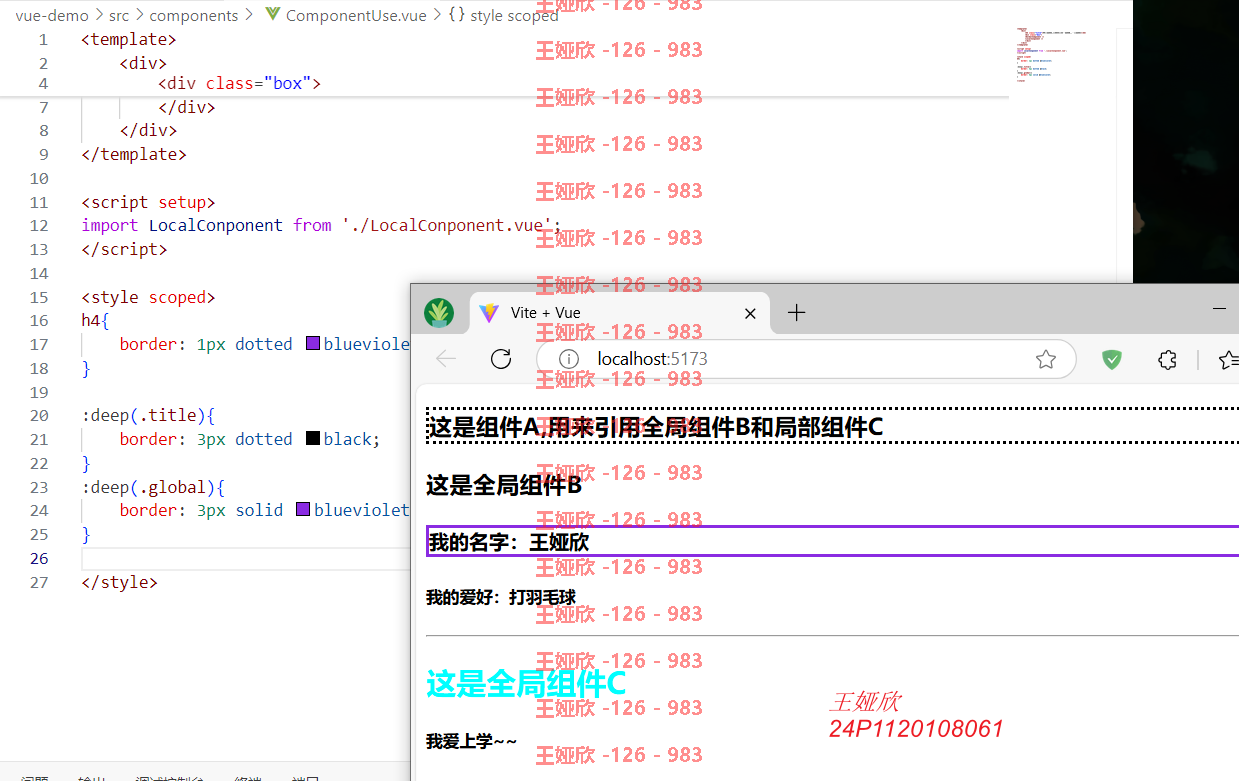
Task: Add this page to favorites with star
Action: coord(1046,359)
